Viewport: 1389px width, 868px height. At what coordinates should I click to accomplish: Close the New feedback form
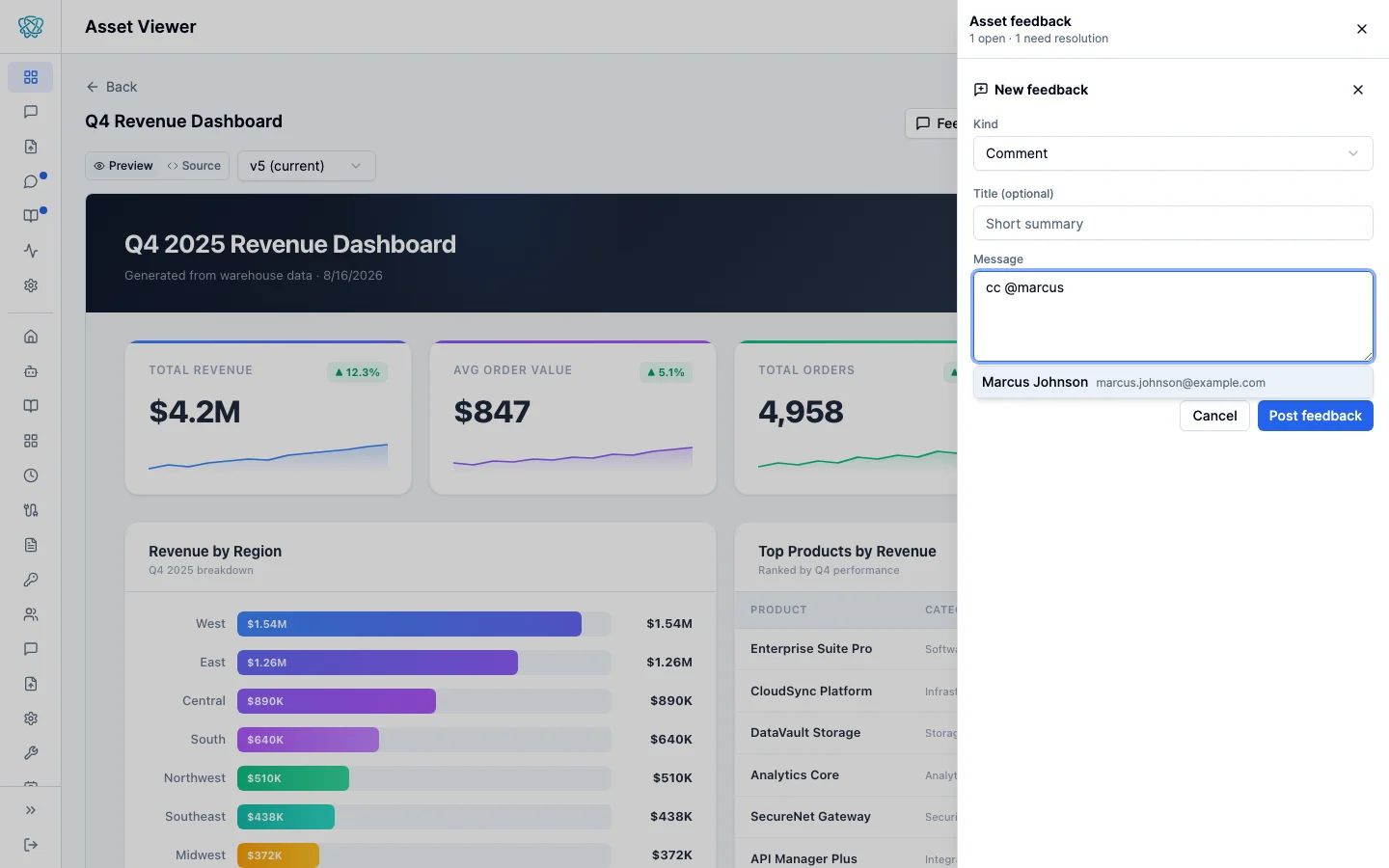(x=1358, y=90)
